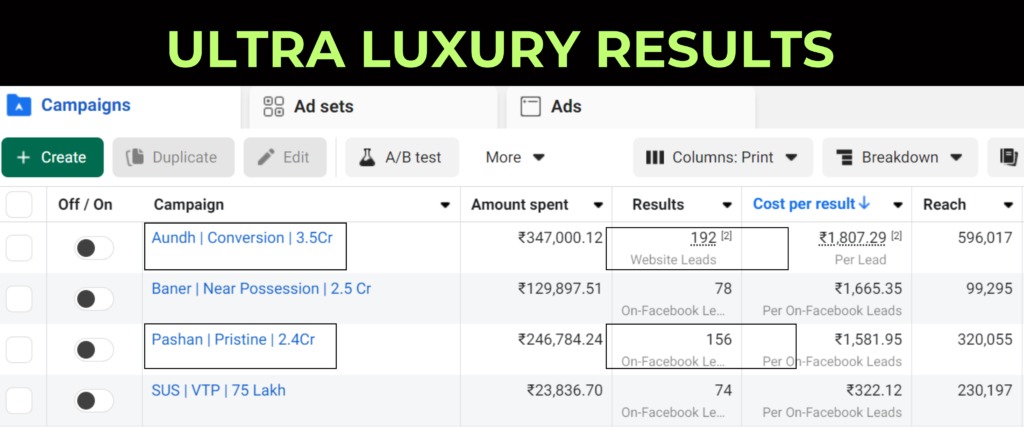Enable the SUS VTP 75 Lakh campaign
The height and width of the screenshot is (427, 1024).
pyautogui.click(x=94, y=400)
